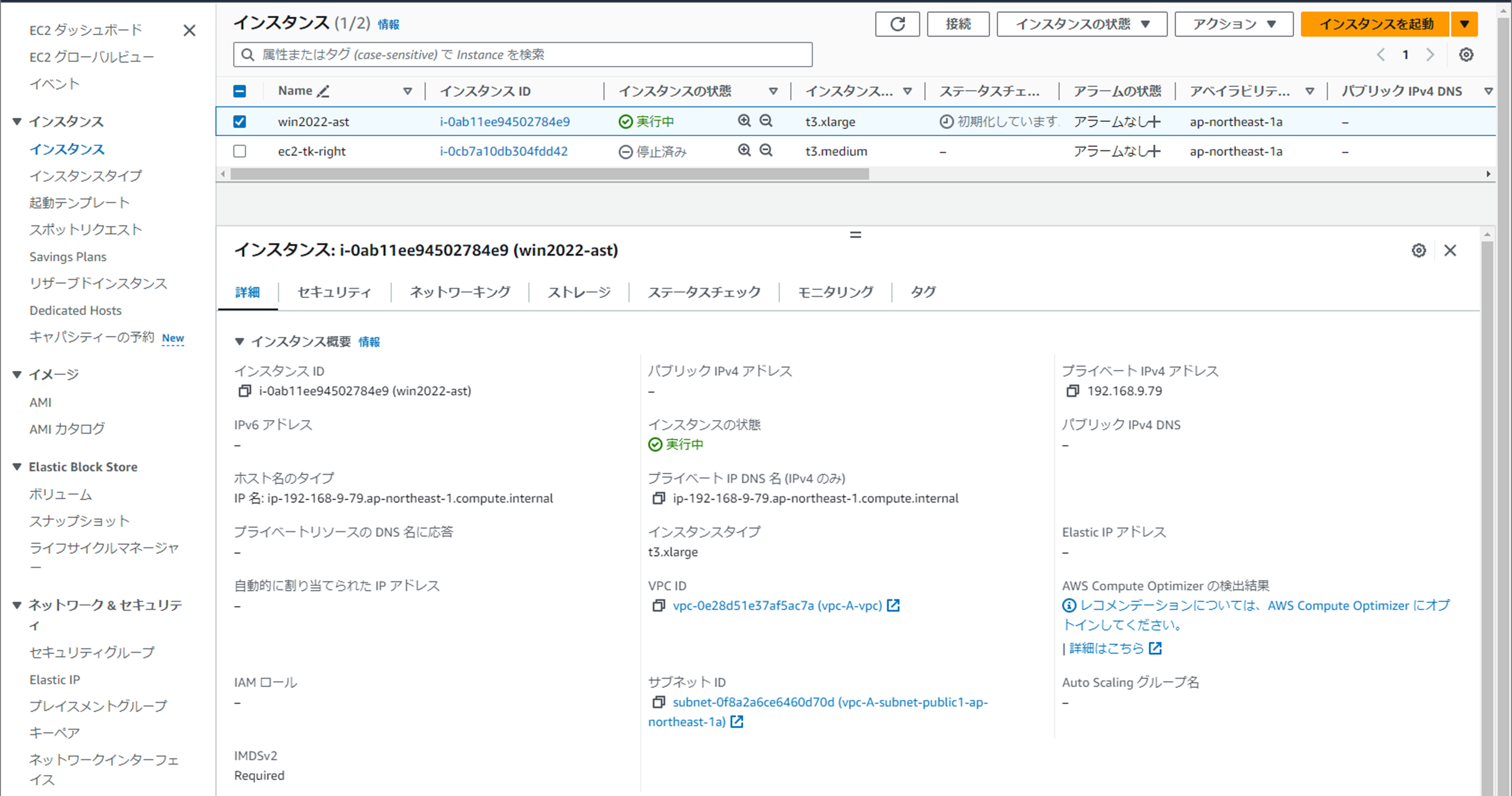Collapse the インスタンス概要 section
This screenshot has width=1512, height=796.
click(x=239, y=342)
